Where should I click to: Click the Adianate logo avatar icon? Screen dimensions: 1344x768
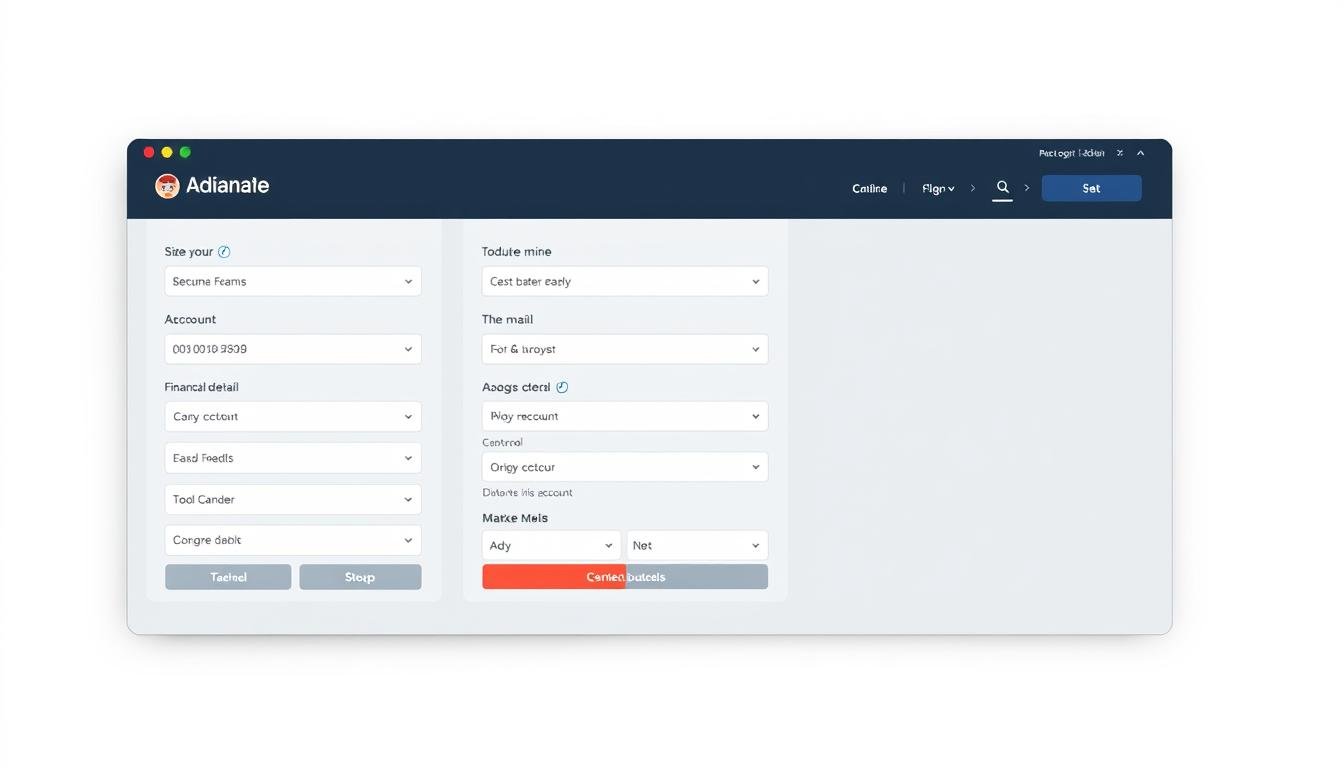[x=167, y=186]
